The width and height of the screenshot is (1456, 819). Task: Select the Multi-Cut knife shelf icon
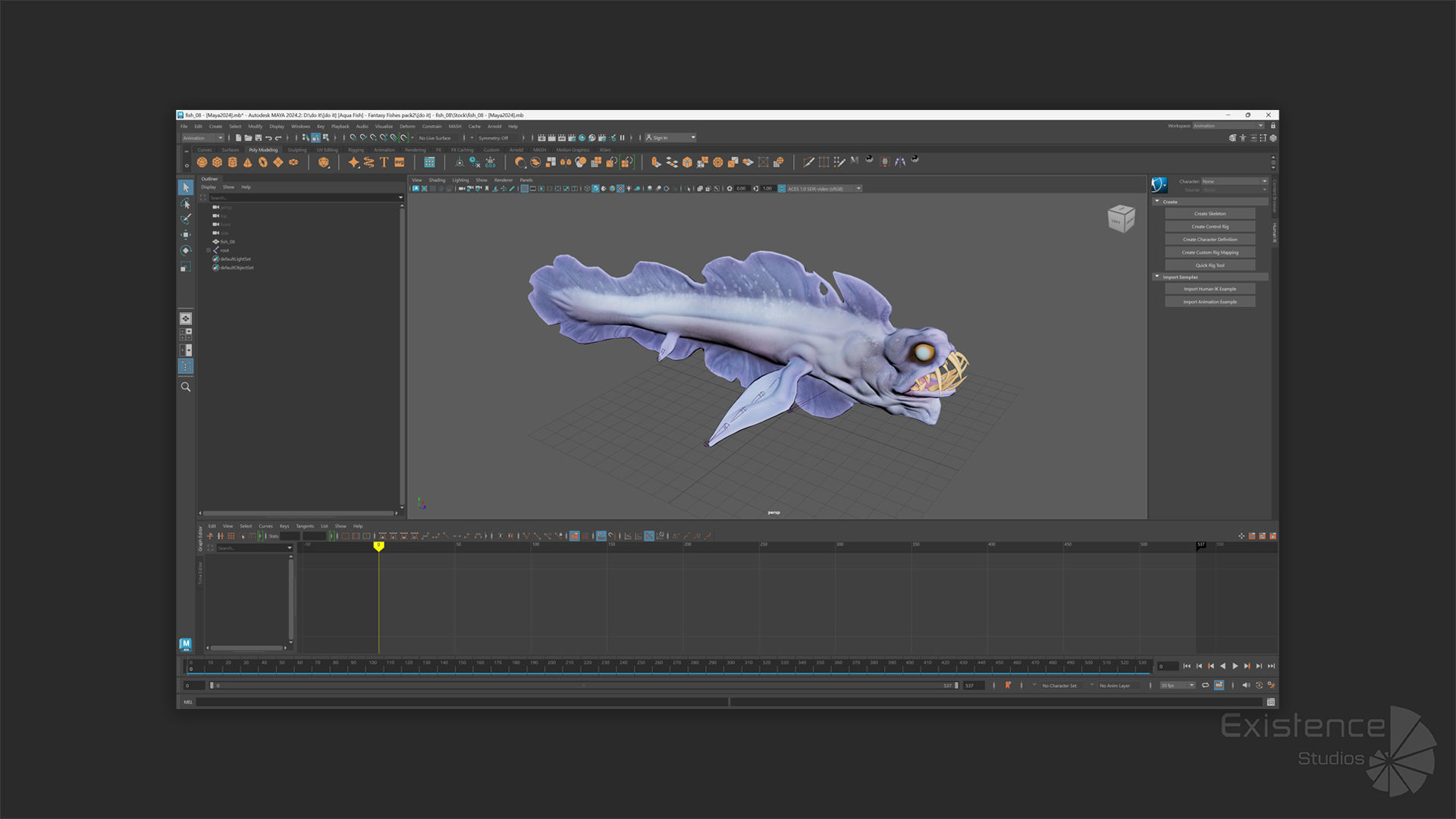point(808,162)
